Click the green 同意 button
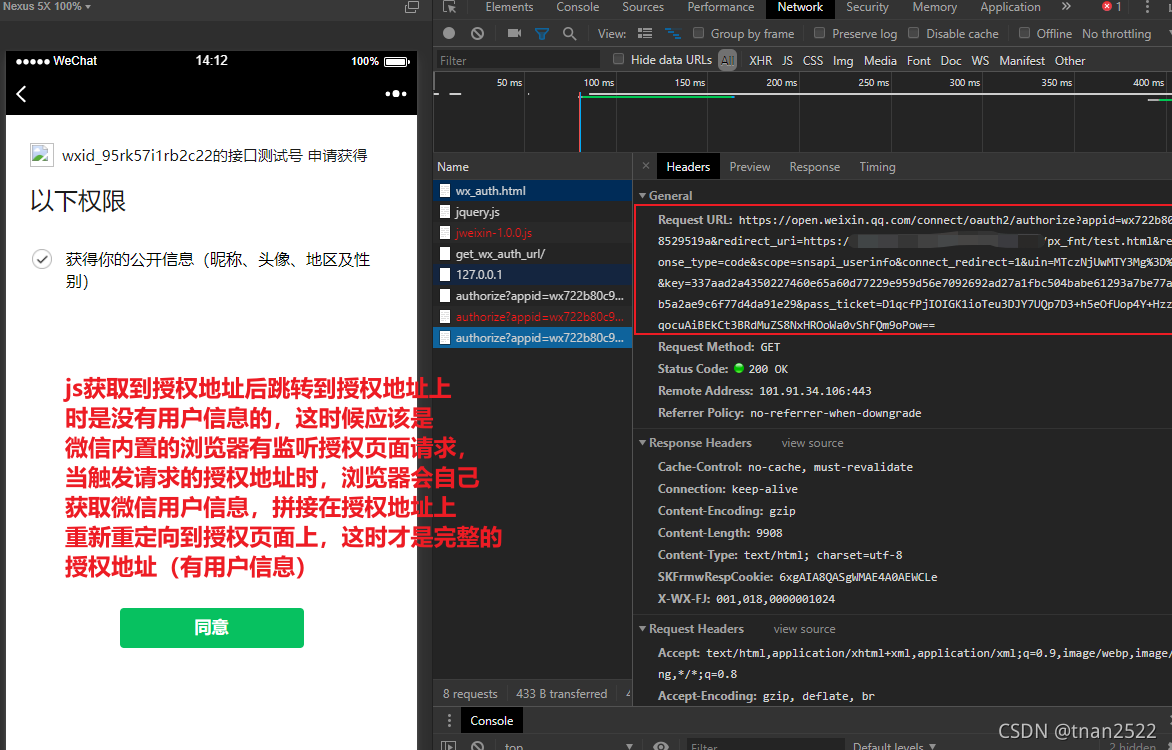The height and width of the screenshot is (750, 1172). click(x=212, y=627)
